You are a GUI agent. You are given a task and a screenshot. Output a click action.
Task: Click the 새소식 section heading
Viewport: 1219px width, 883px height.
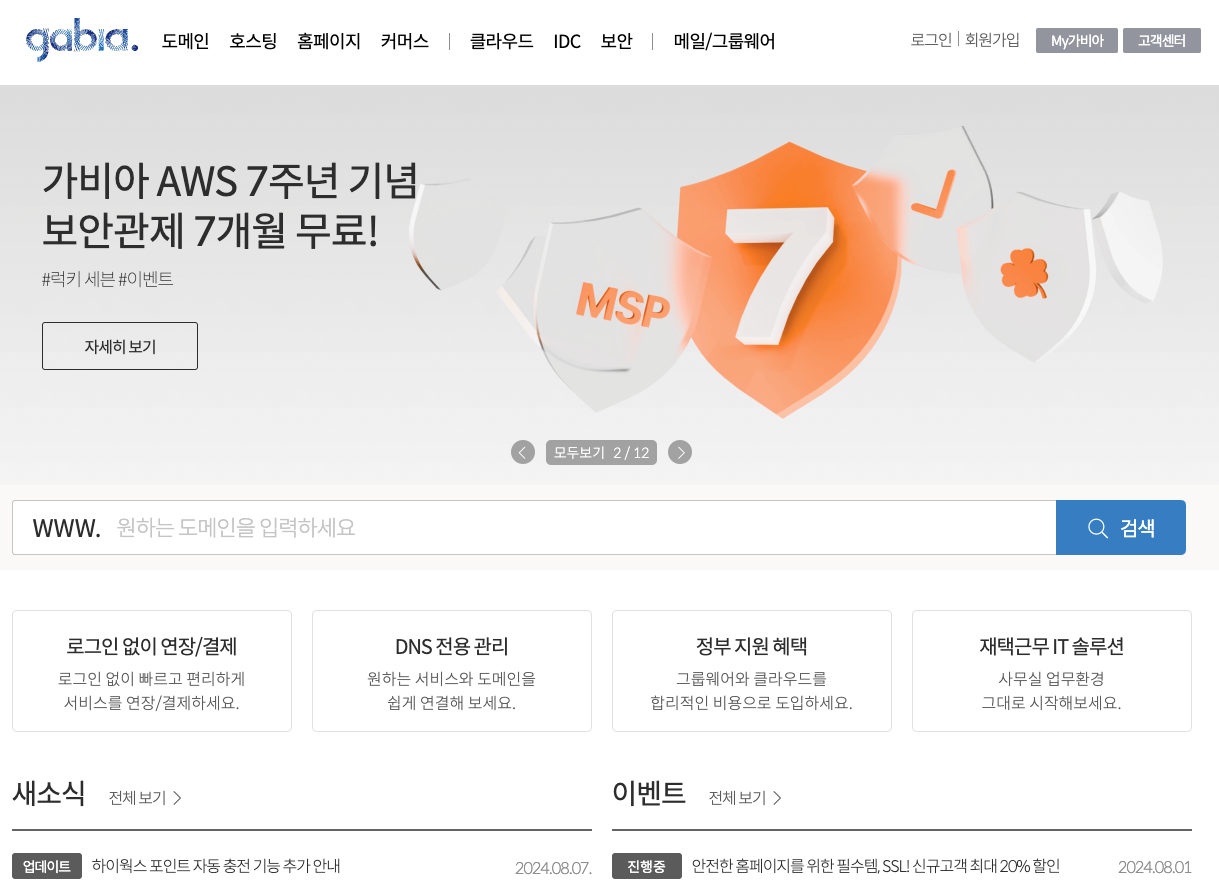pyautogui.click(x=49, y=793)
